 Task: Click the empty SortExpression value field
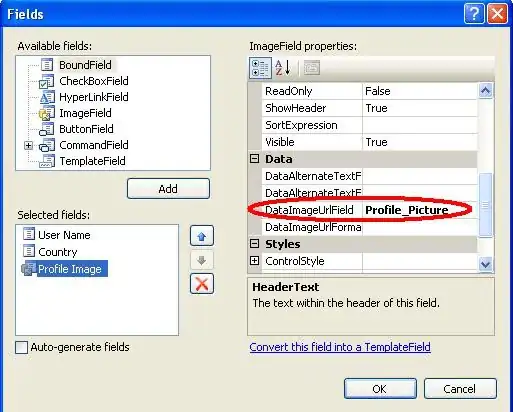(x=420, y=125)
